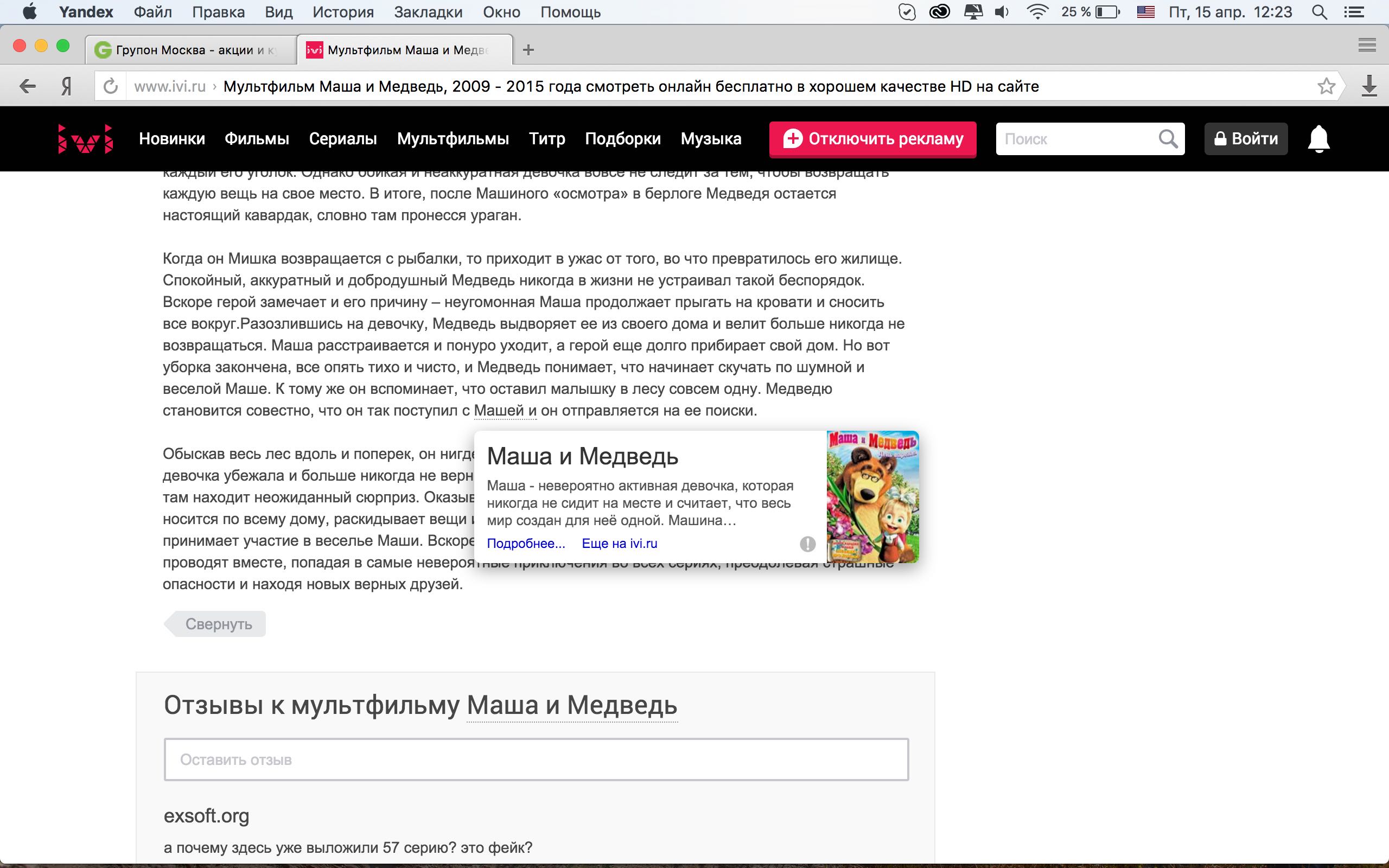Image resolution: width=1389 pixels, height=868 pixels.
Task: Click the checkmark status icon in menu bar
Action: (907, 12)
